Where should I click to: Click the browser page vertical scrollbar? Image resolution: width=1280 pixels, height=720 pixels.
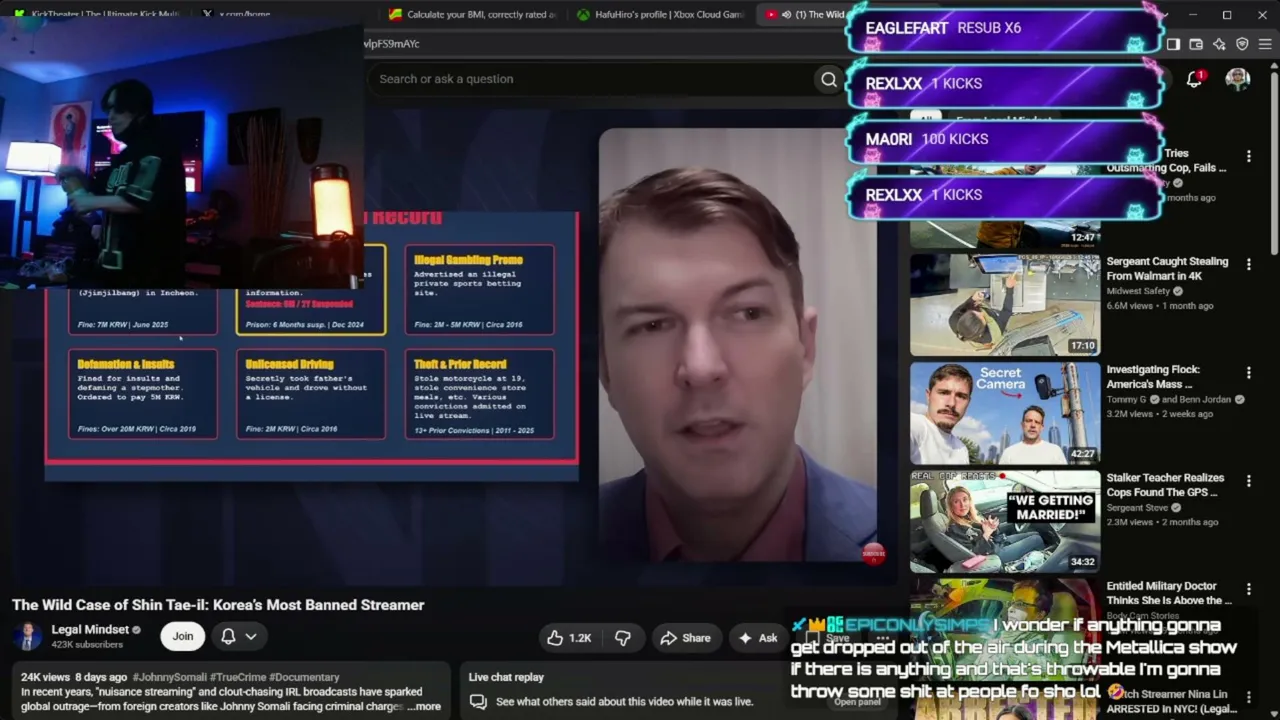pyautogui.click(x=1274, y=160)
